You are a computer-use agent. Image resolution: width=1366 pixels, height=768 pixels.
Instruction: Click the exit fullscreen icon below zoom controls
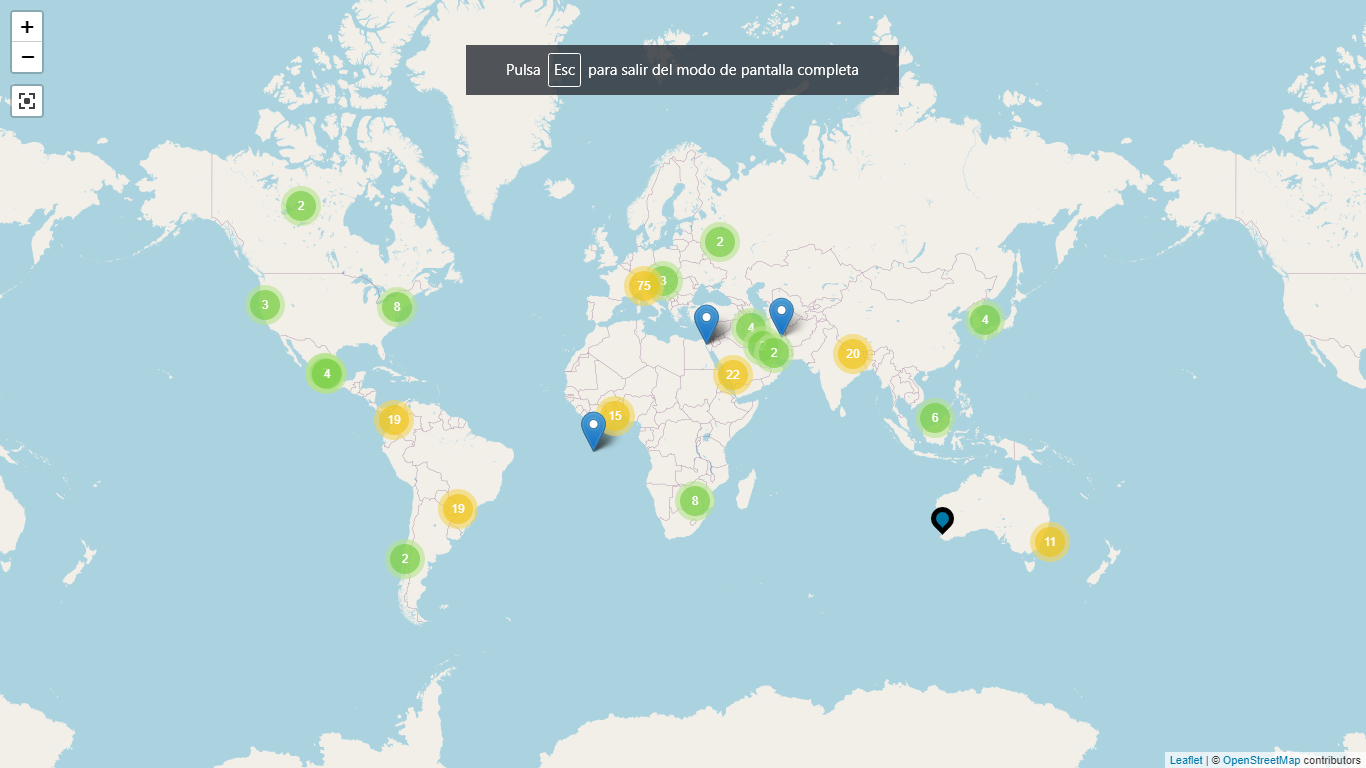(27, 101)
